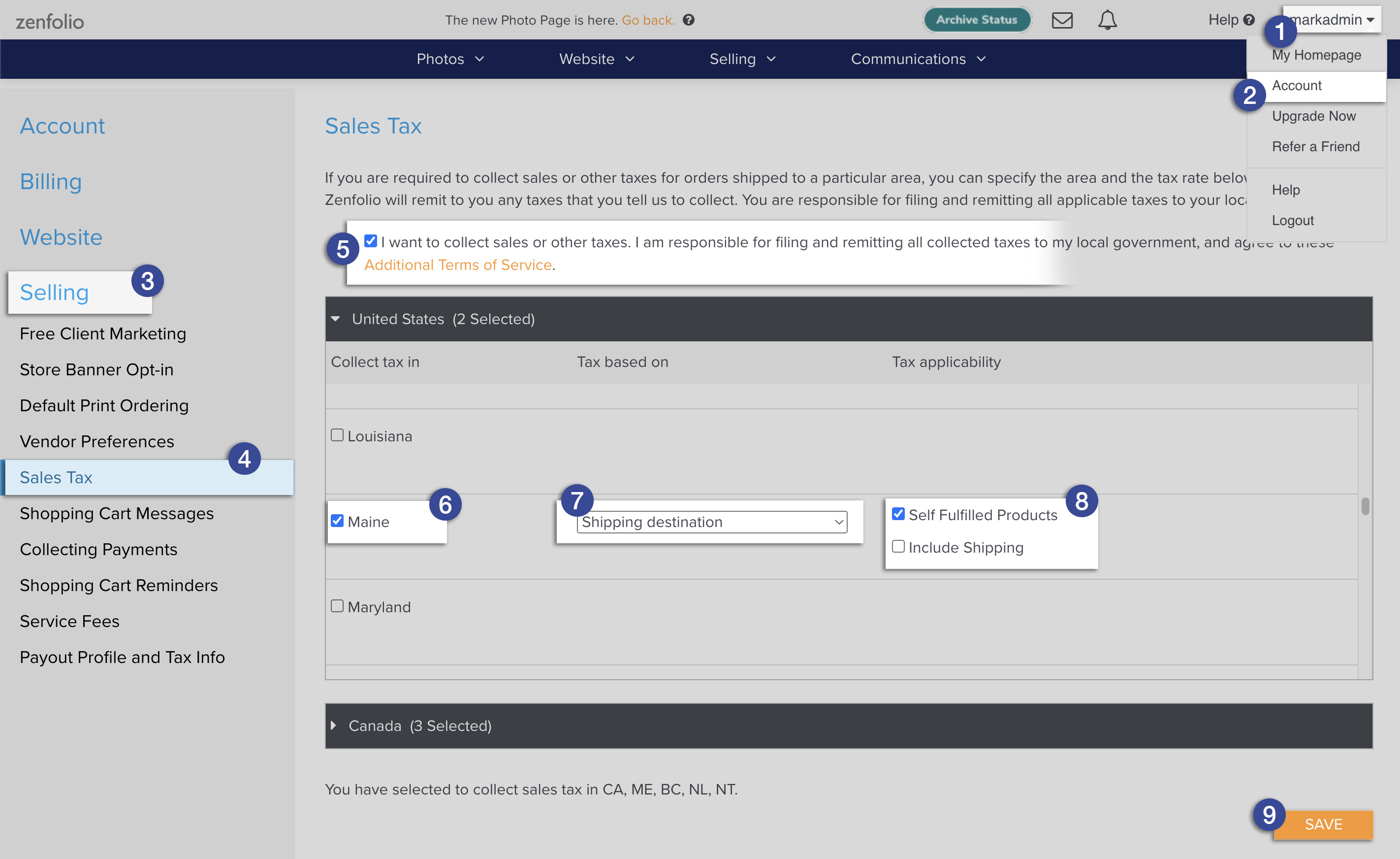Image resolution: width=1400 pixels, height=859 pixels.
Task: Uncheck the Maine checkbox
Action: pyautogui.click(x=337, y=521)
